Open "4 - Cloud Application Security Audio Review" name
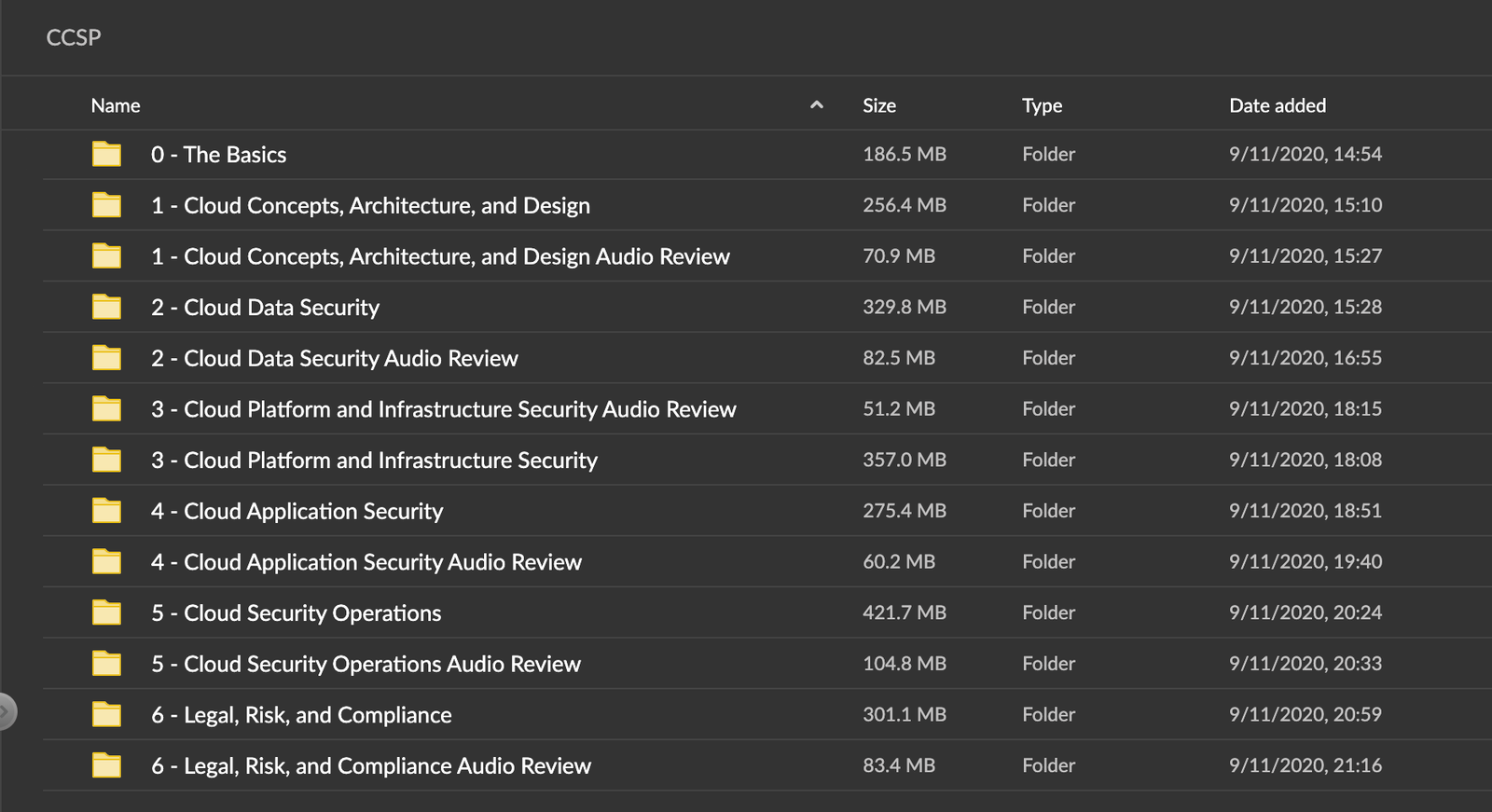The image size is (1492, 812). [366, 562]
